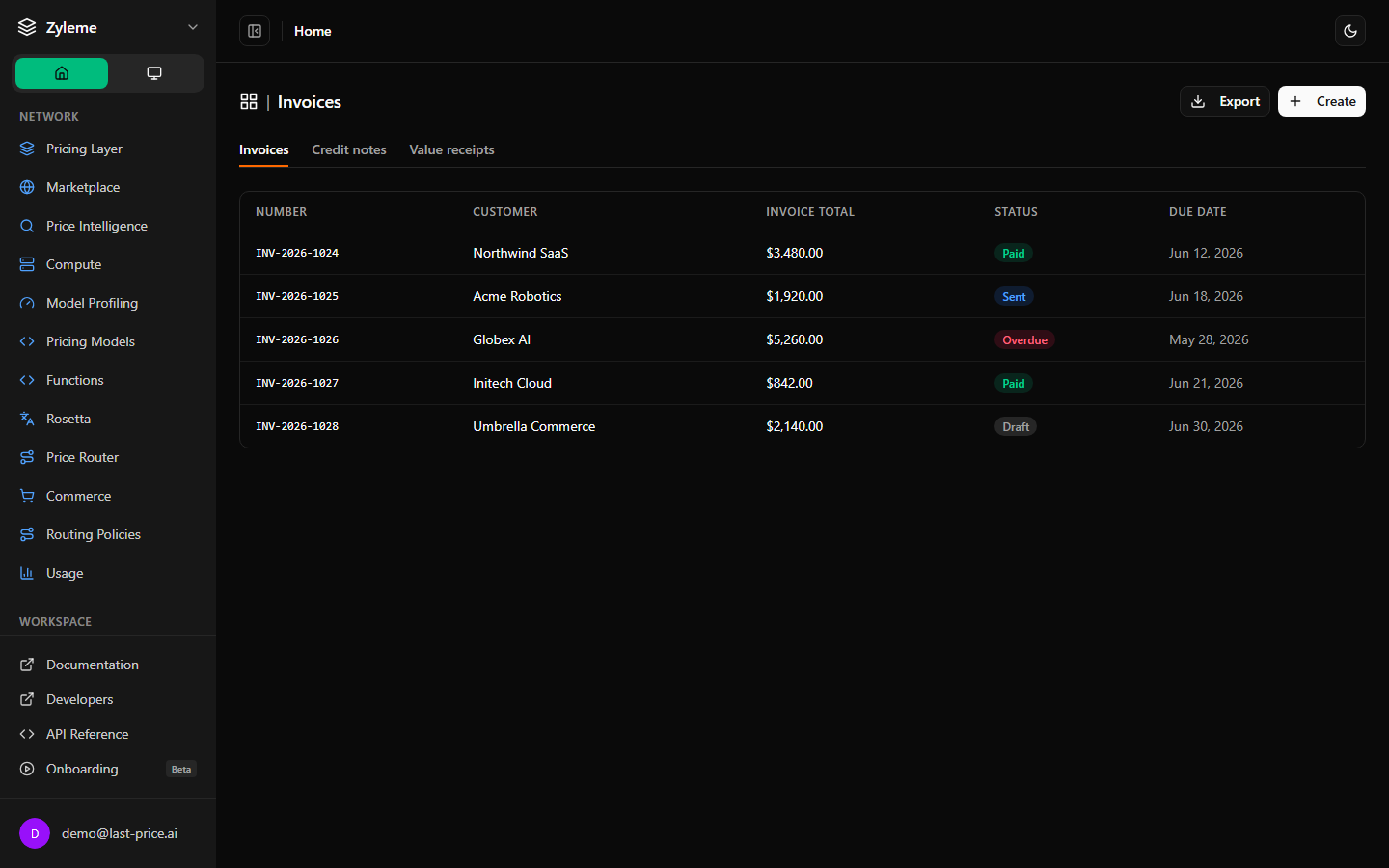Click the Developers external link icon
This screenshot has height=868, width=1389.
click(27, 699)
